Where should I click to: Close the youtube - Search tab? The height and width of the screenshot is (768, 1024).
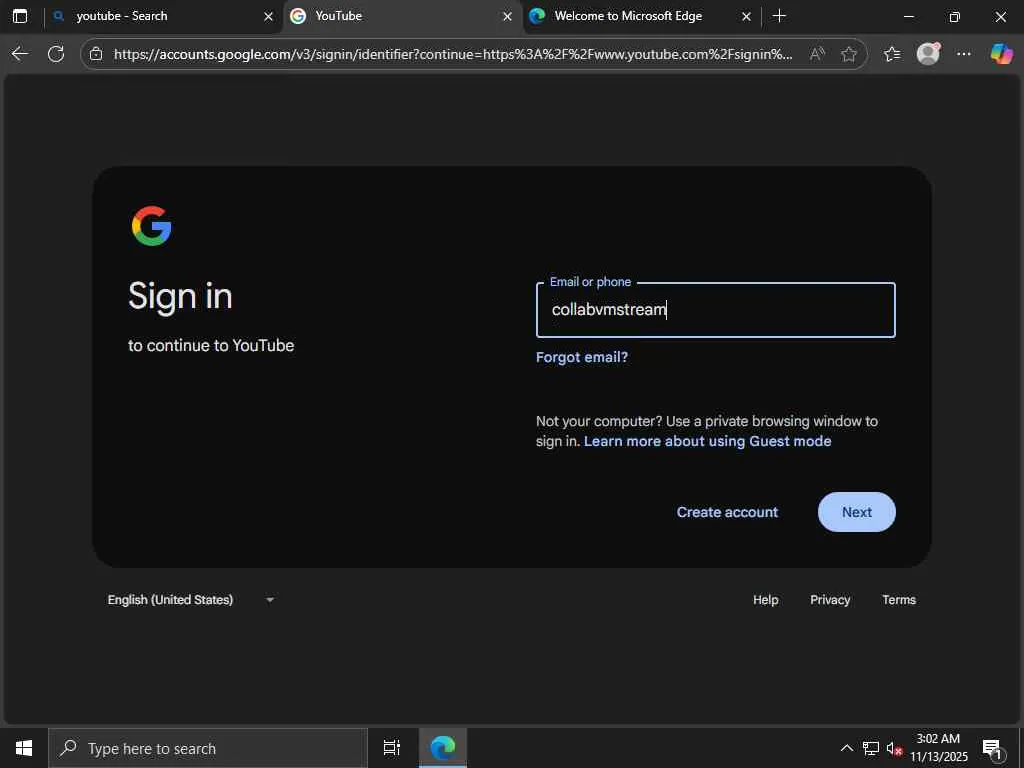tap(268, 17)
